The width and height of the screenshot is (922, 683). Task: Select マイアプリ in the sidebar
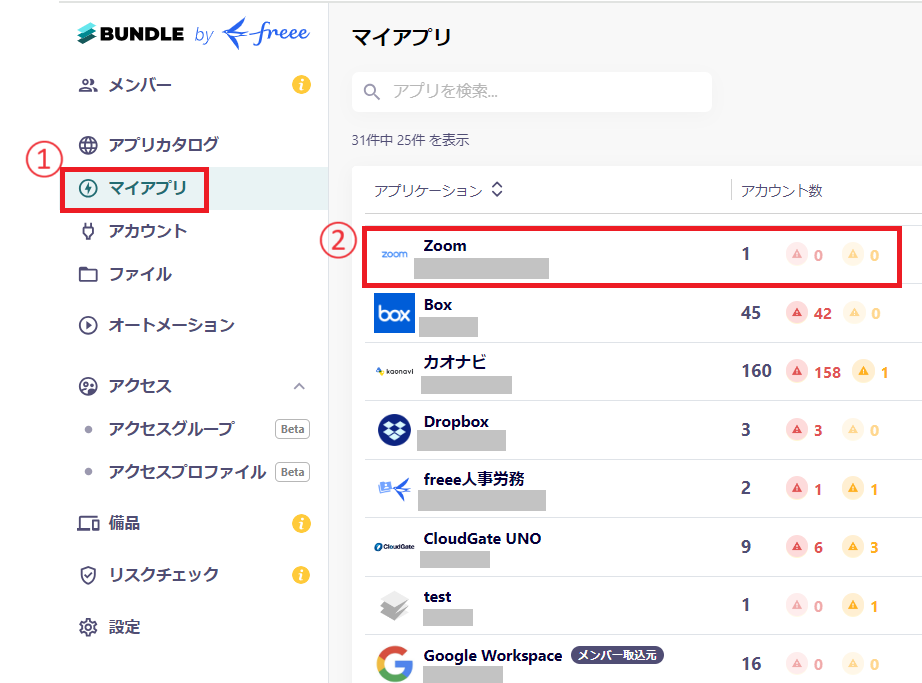[147, 188]
